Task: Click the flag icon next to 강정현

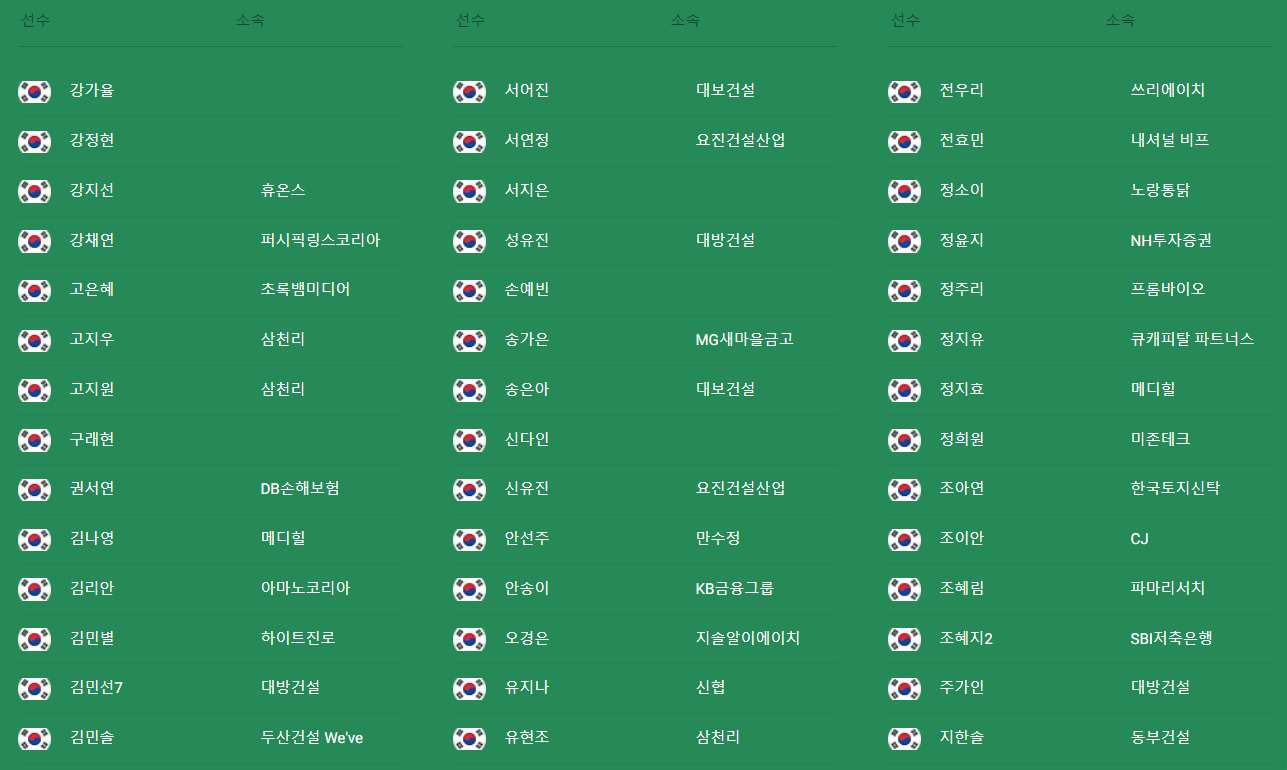Action: point(34,142)
